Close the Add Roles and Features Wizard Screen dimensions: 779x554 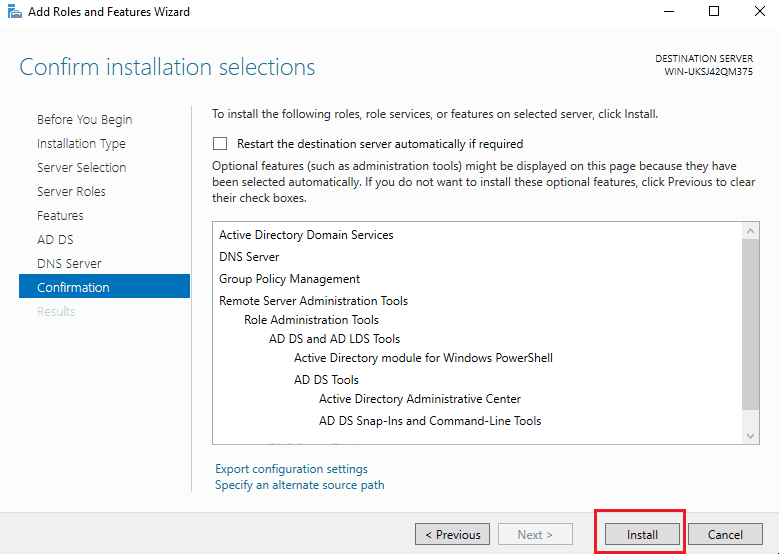click(x=759, y=11)
